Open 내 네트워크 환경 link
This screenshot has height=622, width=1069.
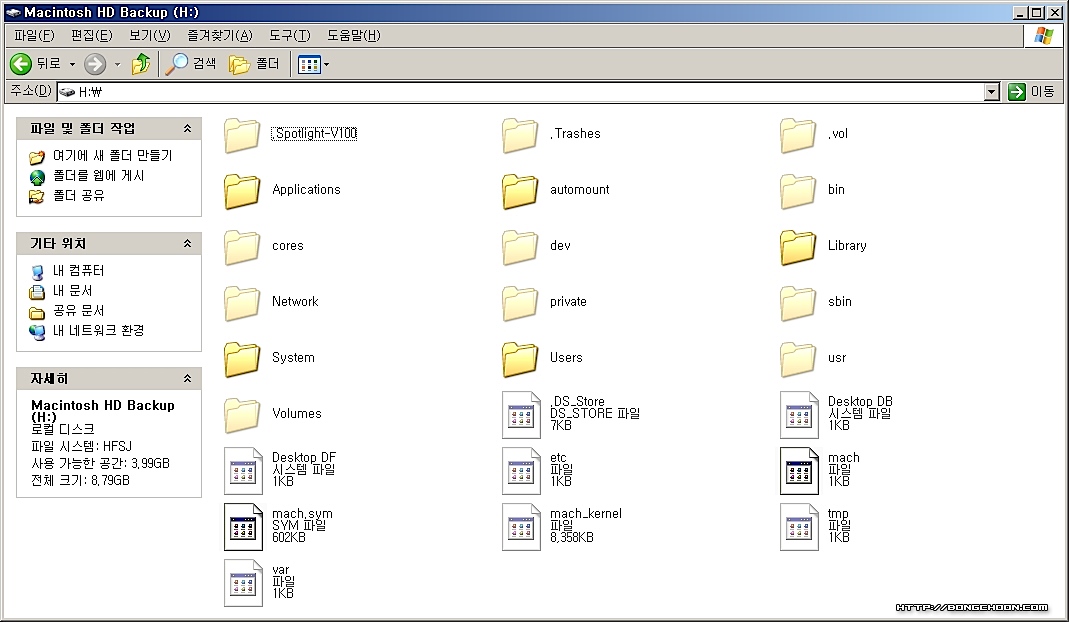click(99, 331)
